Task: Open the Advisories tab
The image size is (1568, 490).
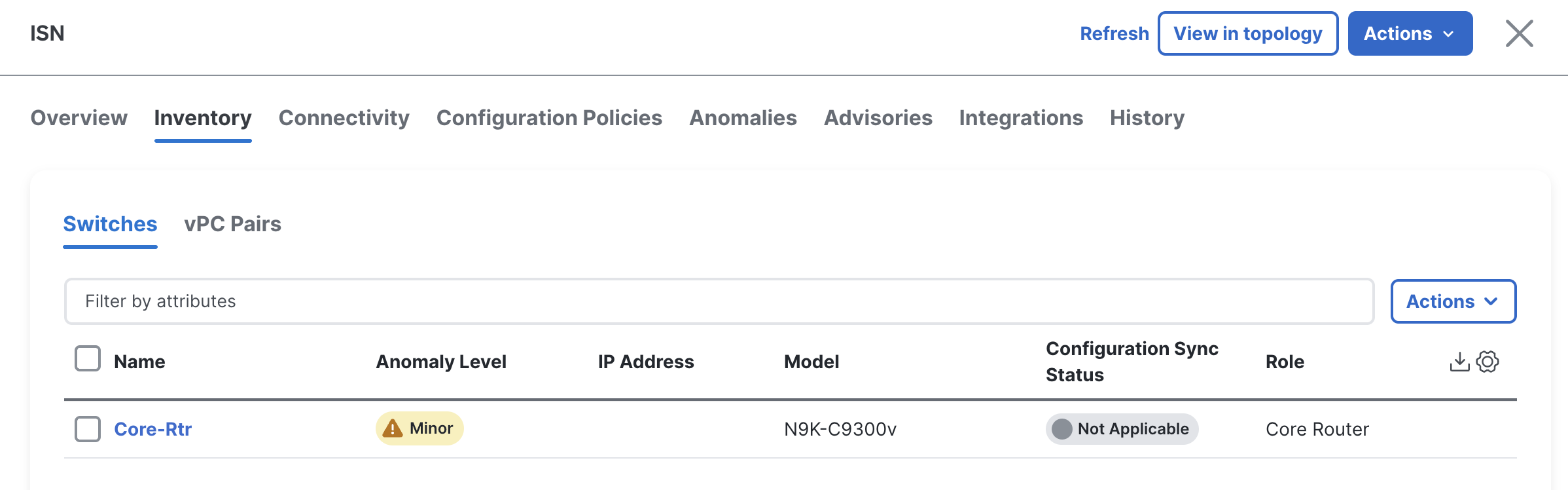Action: click(x=878, y=118)
